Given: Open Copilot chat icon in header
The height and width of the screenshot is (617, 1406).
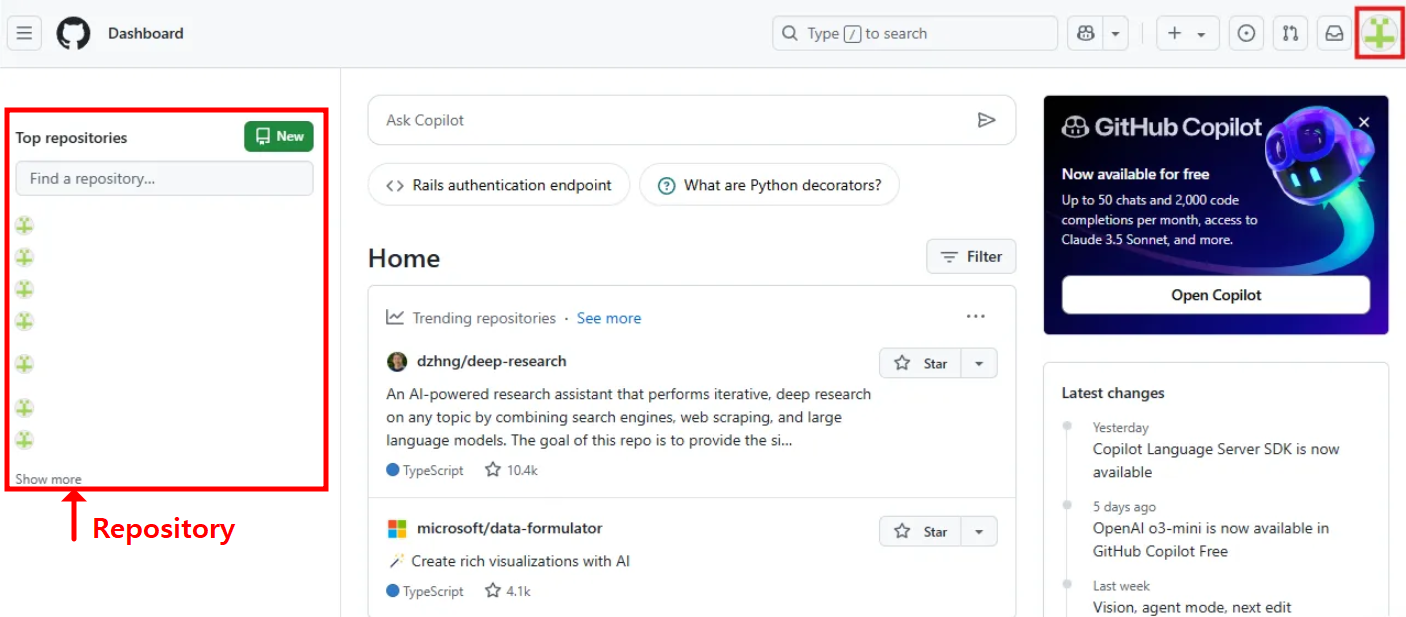Looking at the screenshot, I should 1086,33.
